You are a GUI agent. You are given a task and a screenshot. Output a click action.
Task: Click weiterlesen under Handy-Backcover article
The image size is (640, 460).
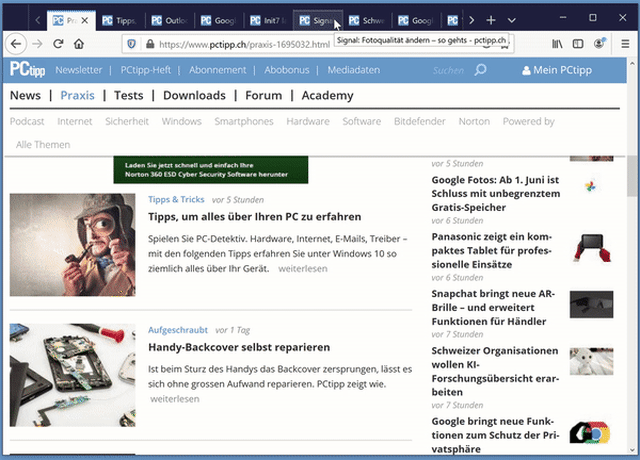[x=175, y=398]
